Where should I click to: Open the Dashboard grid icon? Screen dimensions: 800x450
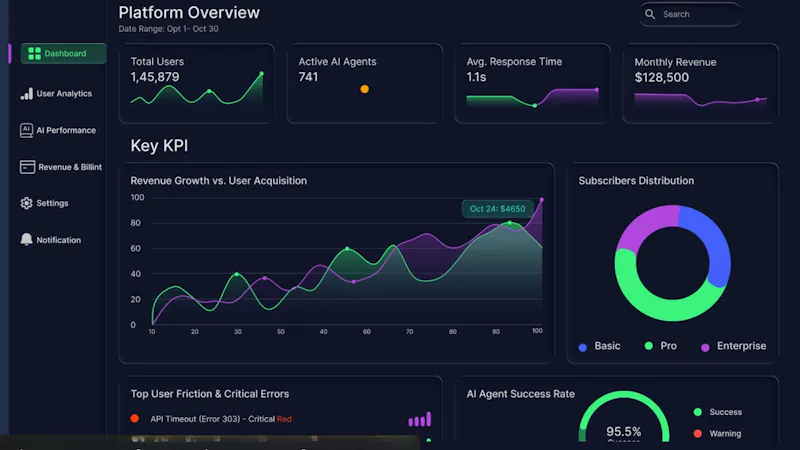click(x=34, y=54)
